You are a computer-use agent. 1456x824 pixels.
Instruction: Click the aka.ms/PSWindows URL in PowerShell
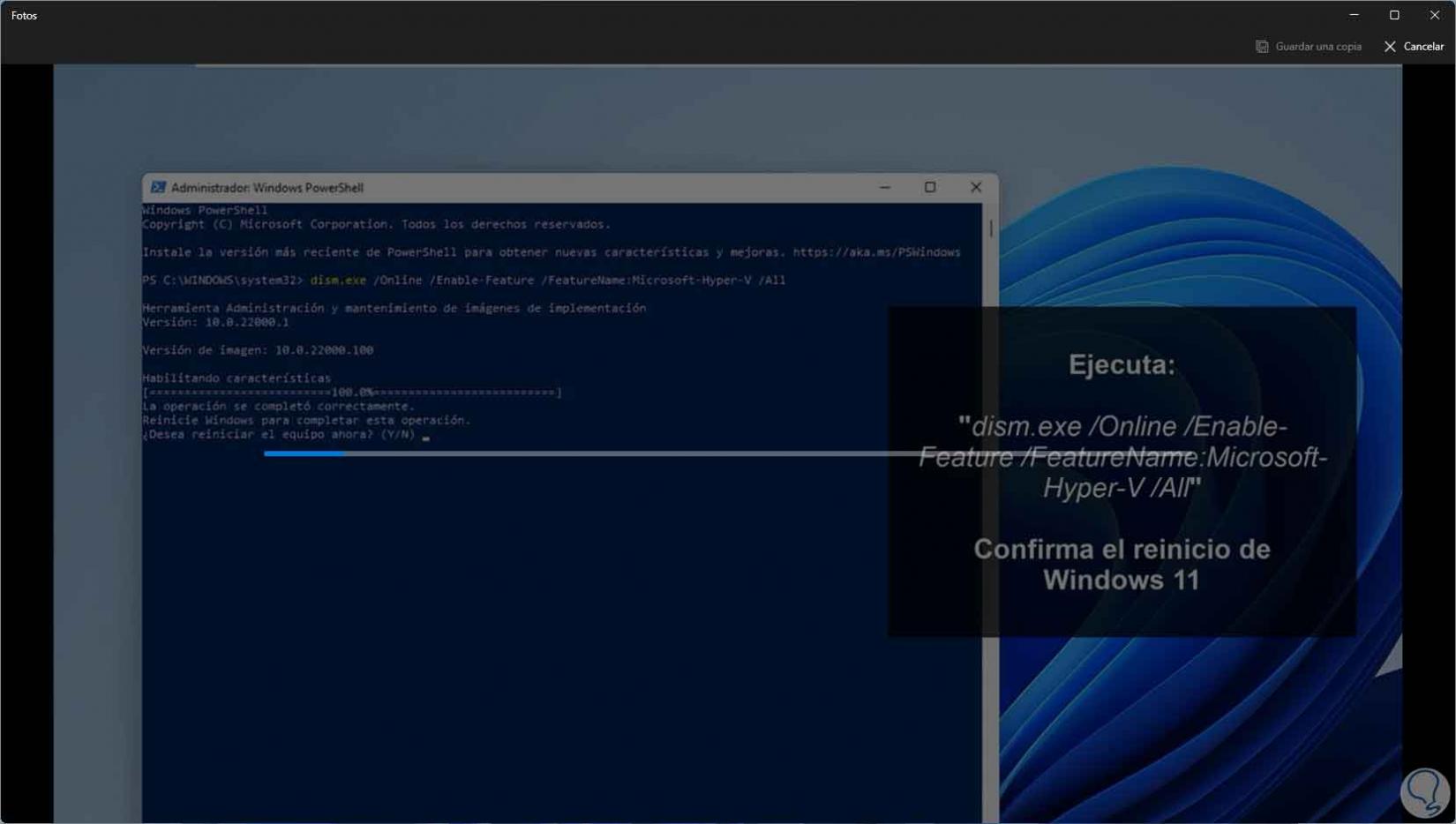pos(876,252)
